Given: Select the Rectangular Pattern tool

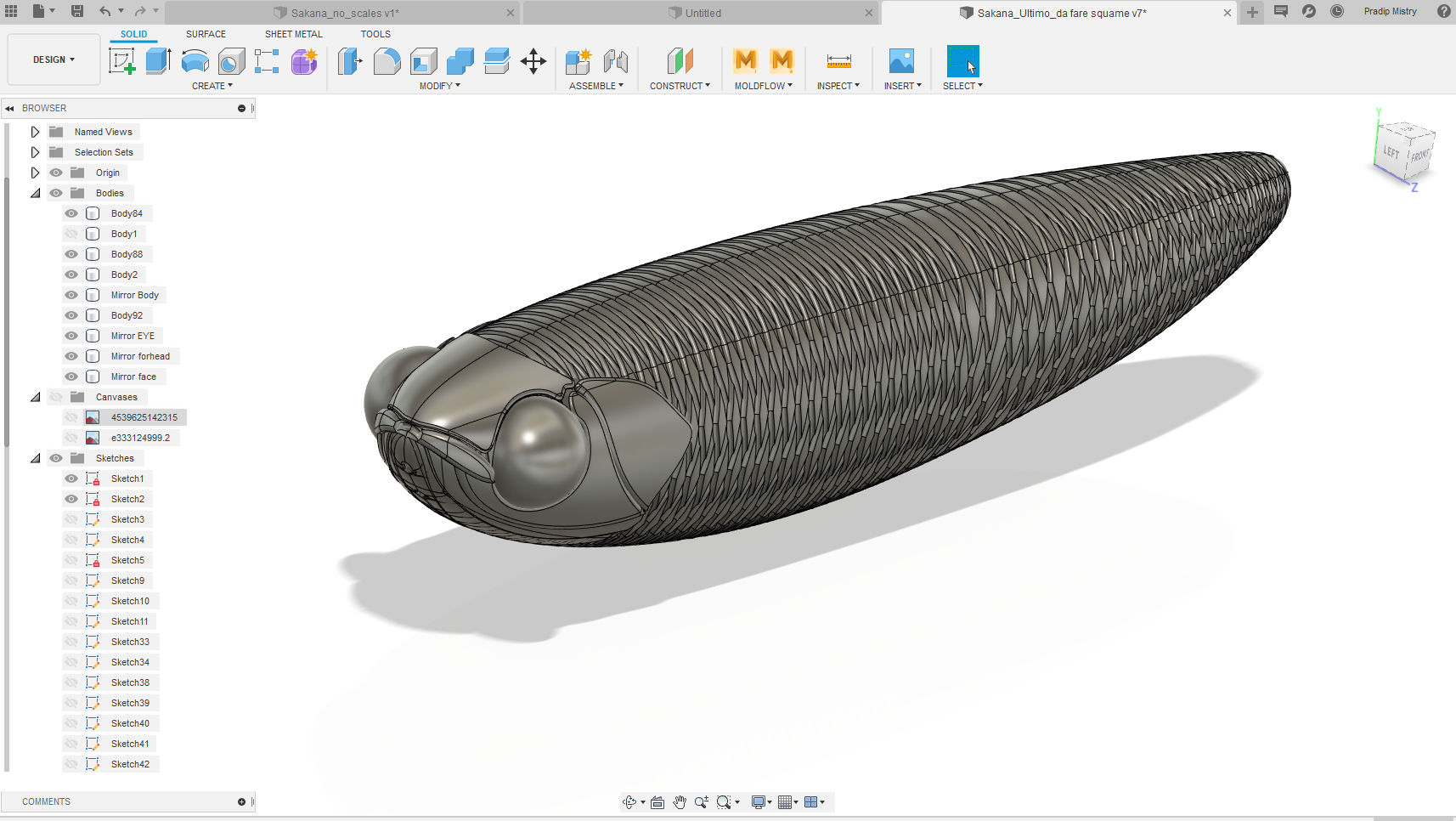Looking at the screenshot, I should [267, 61].
